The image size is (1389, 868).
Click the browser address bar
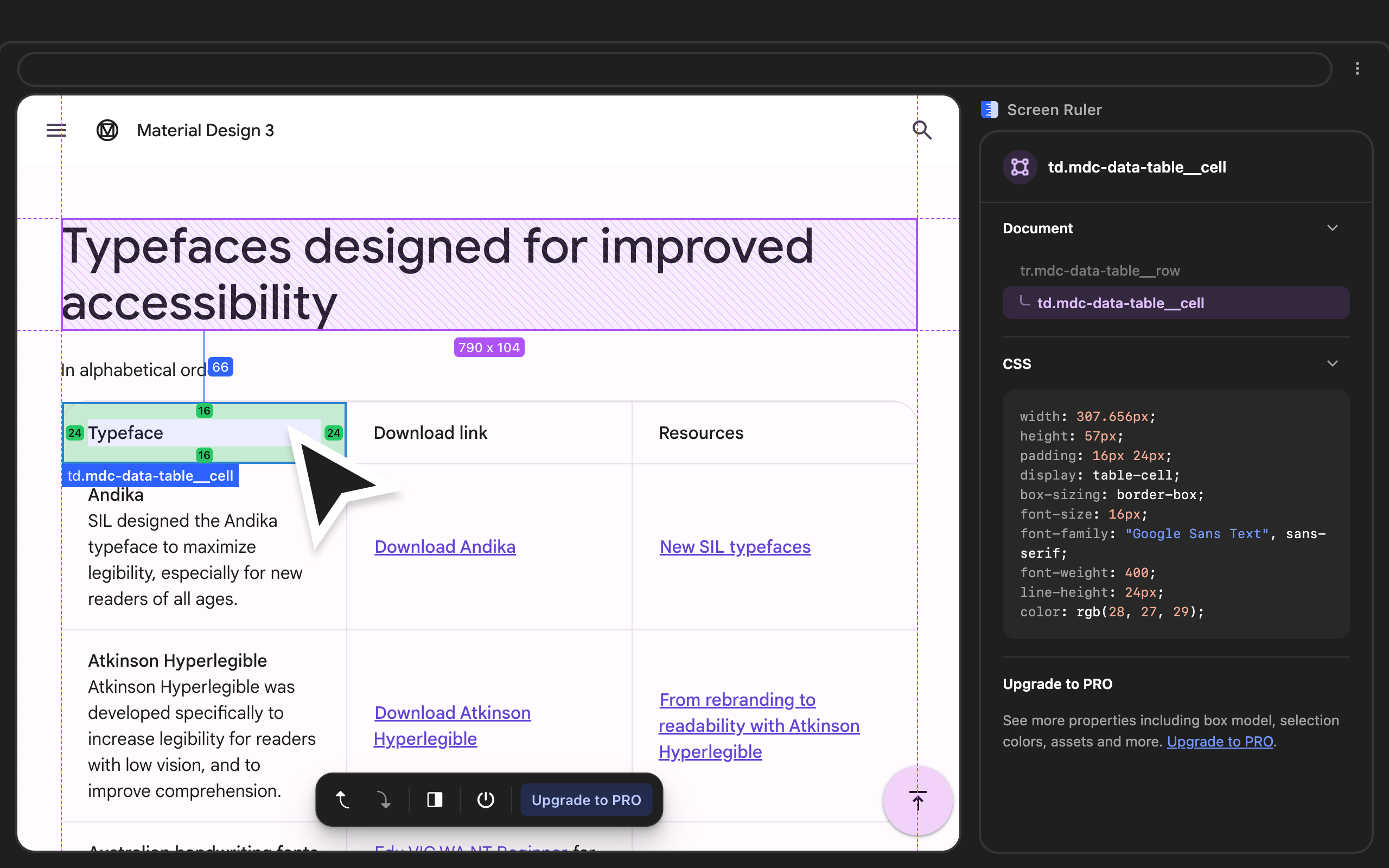tap(674, 69)
